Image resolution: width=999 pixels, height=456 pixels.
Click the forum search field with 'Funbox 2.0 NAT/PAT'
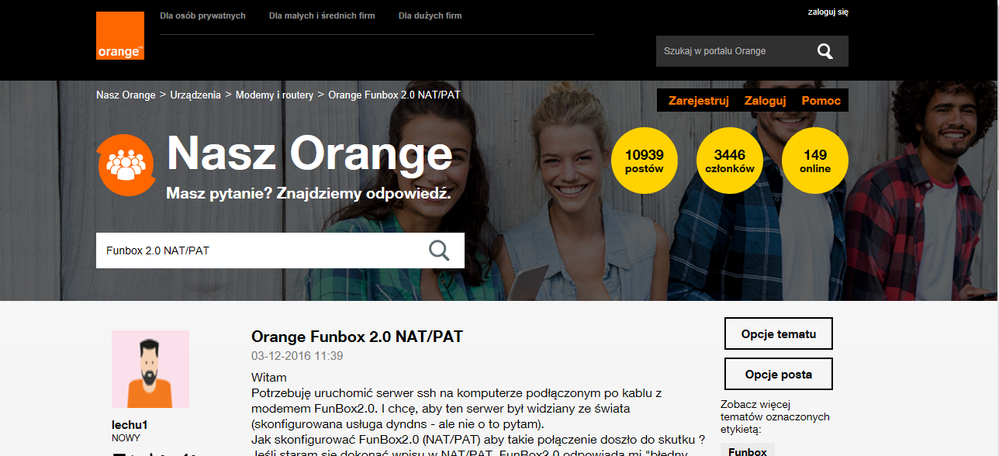pos(260,250)
